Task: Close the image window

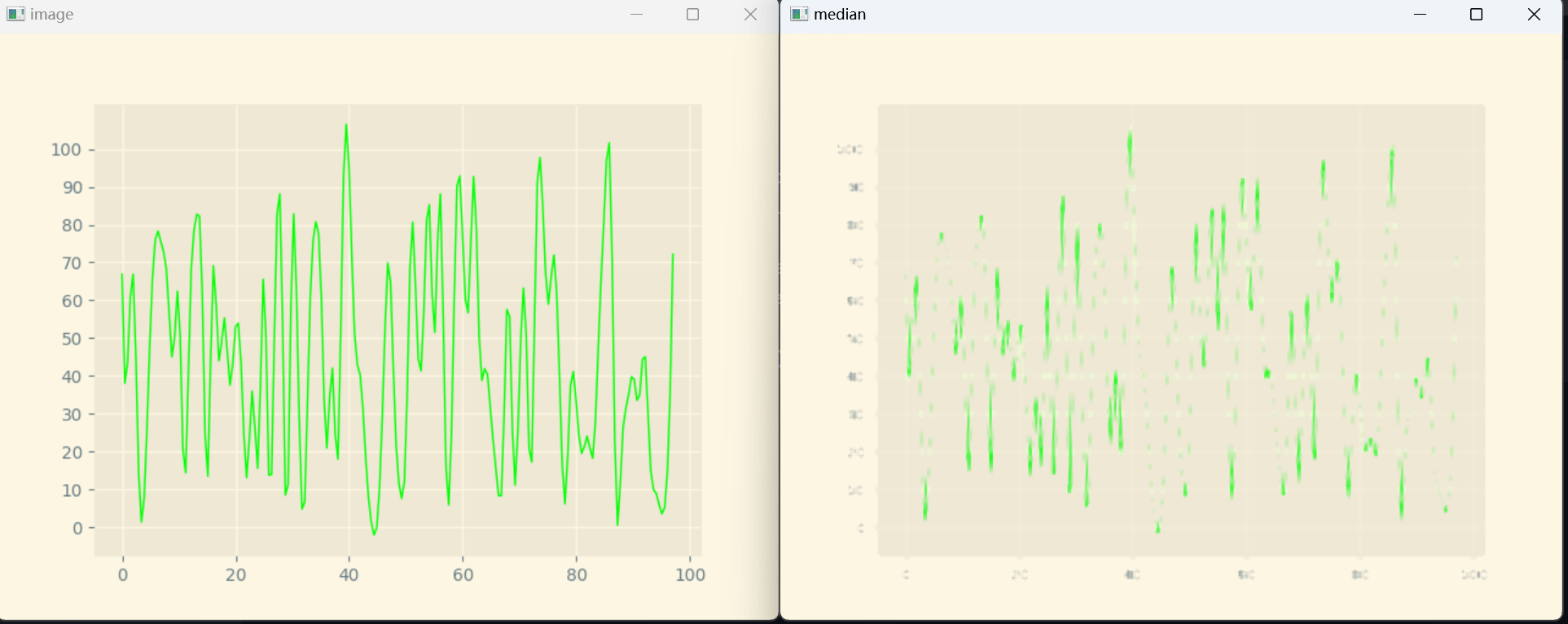Action: click(750, 15)
